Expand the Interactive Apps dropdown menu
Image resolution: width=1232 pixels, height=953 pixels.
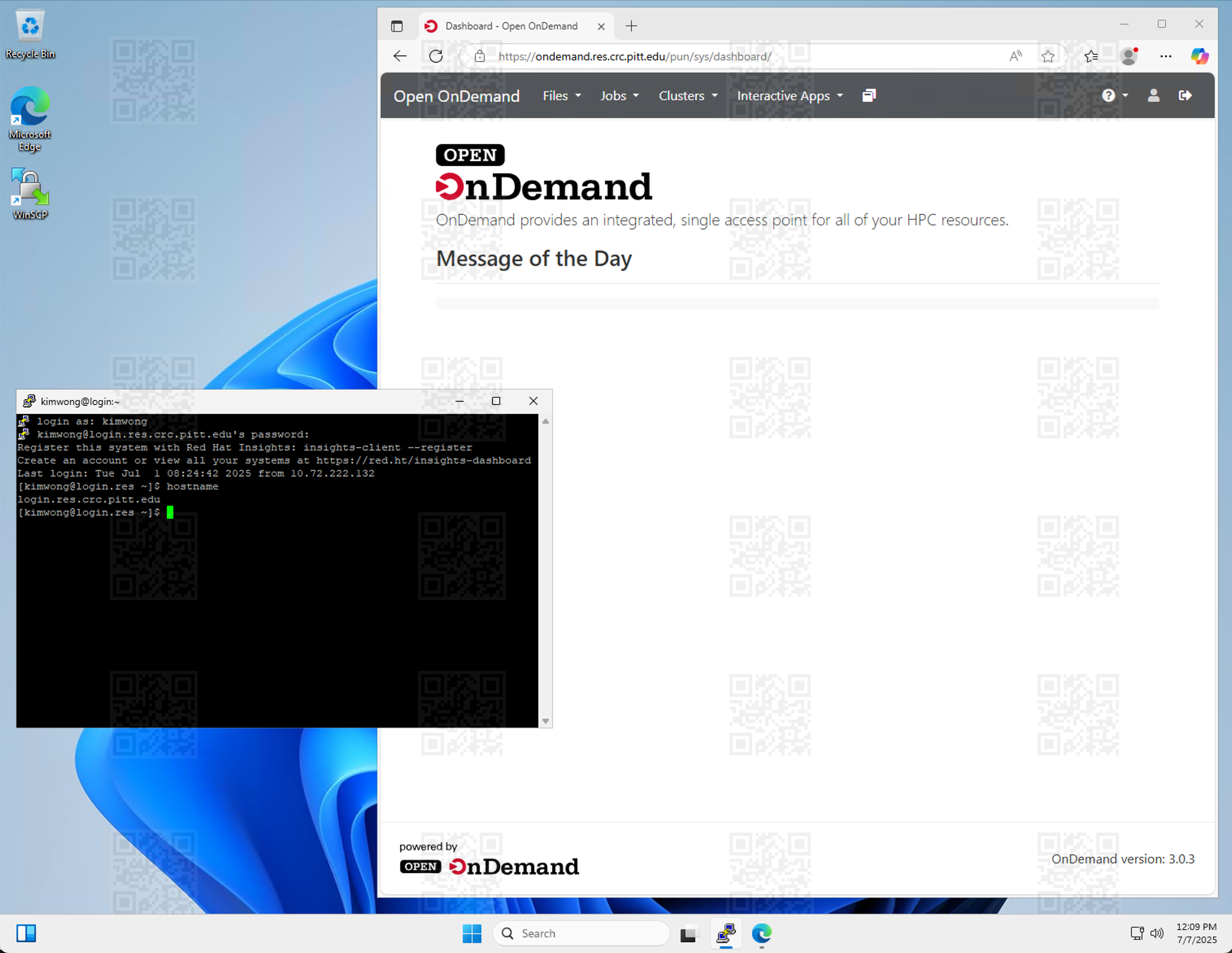pyautogui.click(x=790, y=96)
